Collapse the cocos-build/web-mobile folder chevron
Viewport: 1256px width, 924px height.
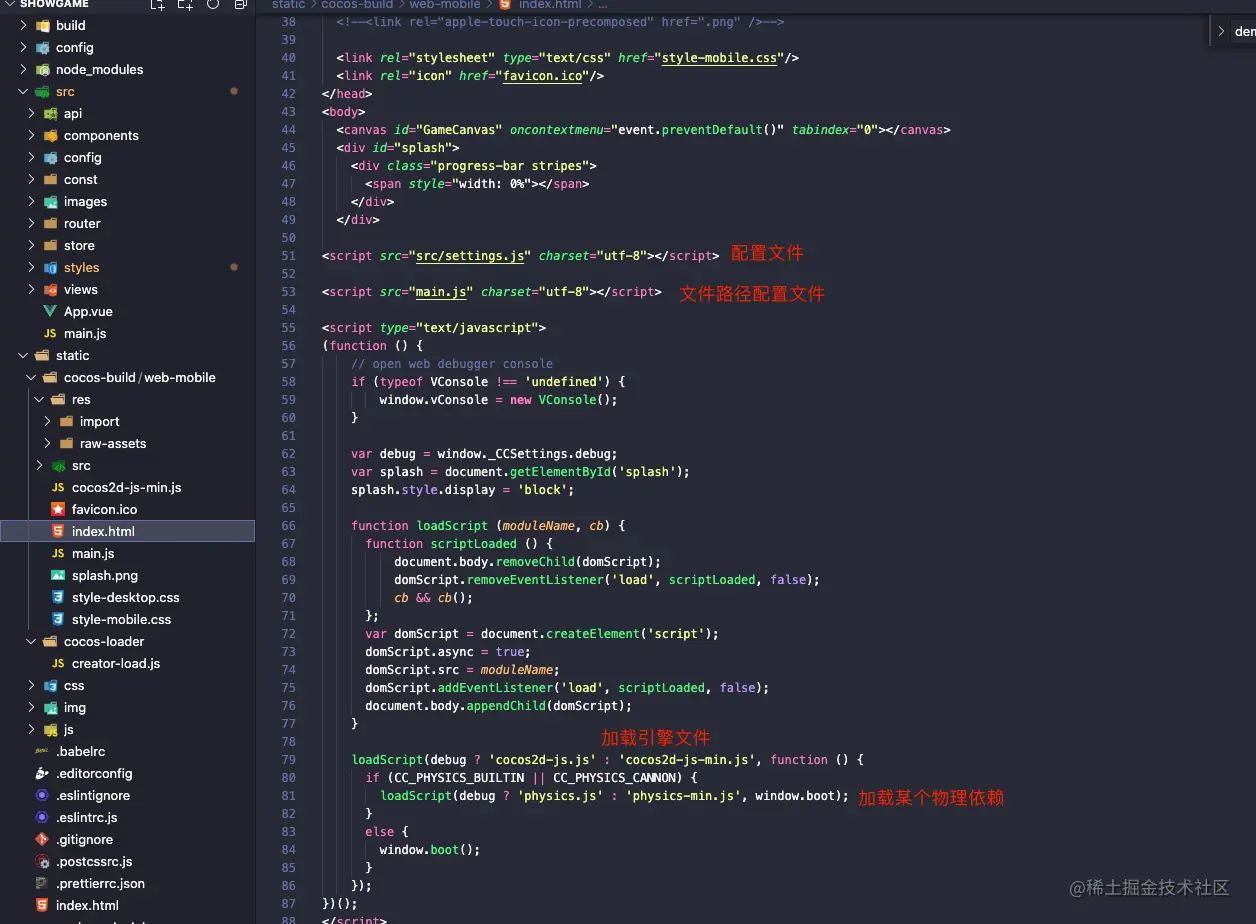pyautogui.click(x=32, y=377)
